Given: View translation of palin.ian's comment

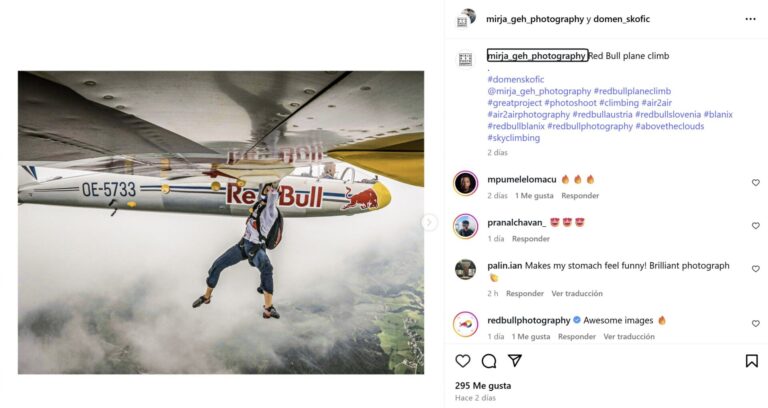Looking at the screenshot, I should point(577,294).
